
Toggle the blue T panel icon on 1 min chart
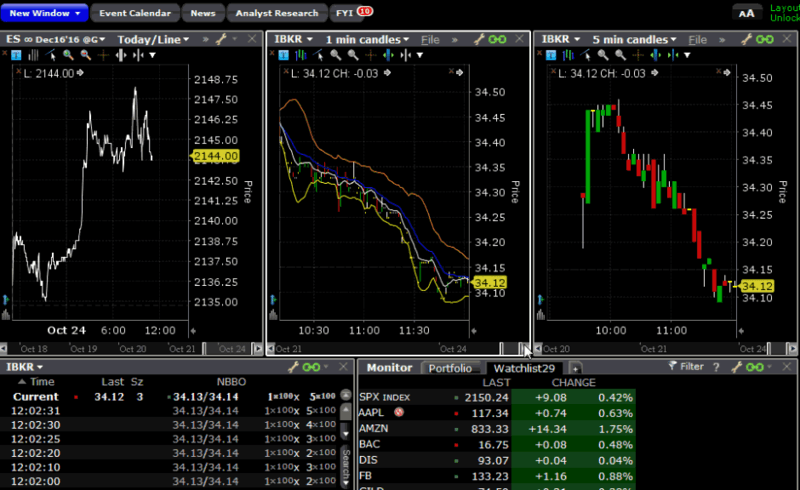tap(284, 55)
